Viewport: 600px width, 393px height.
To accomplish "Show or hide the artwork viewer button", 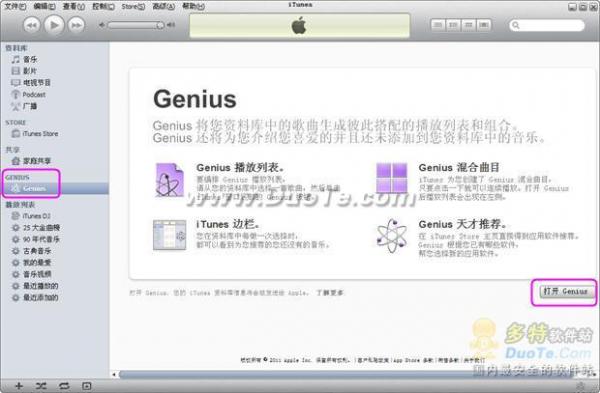I will [86, 386].
